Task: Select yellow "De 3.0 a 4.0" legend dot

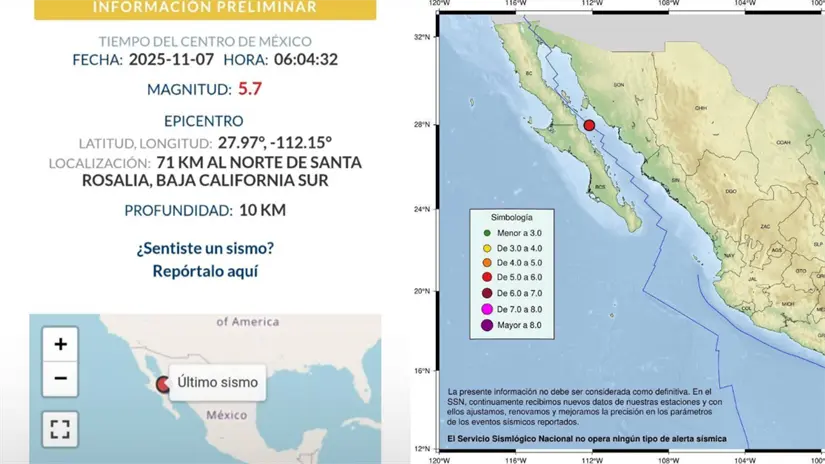Action: 485,248
